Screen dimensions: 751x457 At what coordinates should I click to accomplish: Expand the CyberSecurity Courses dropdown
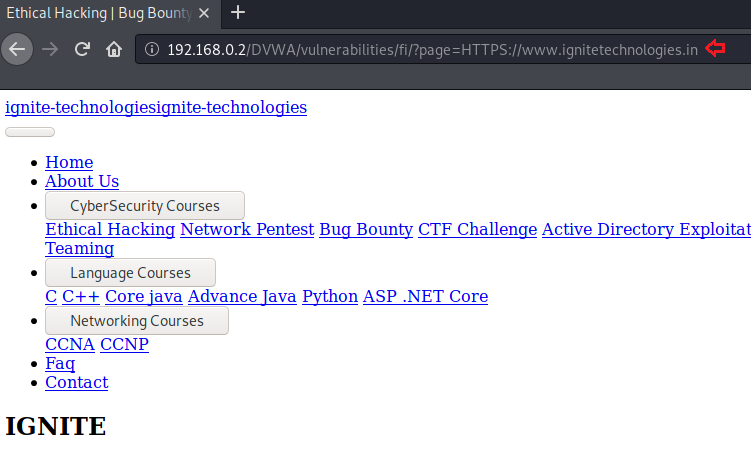tap(145, 206)
